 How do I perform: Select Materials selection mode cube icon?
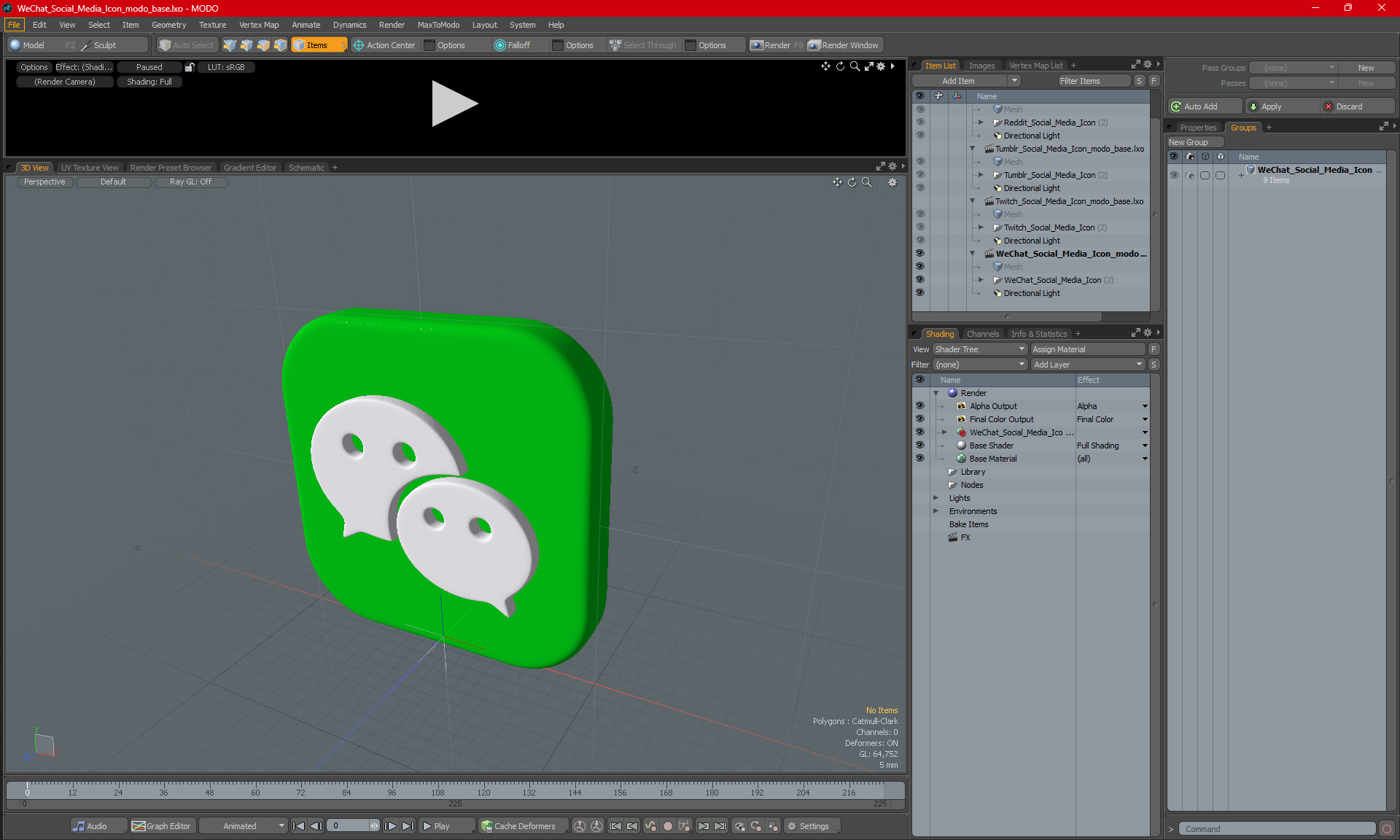[x=280, y=45]
